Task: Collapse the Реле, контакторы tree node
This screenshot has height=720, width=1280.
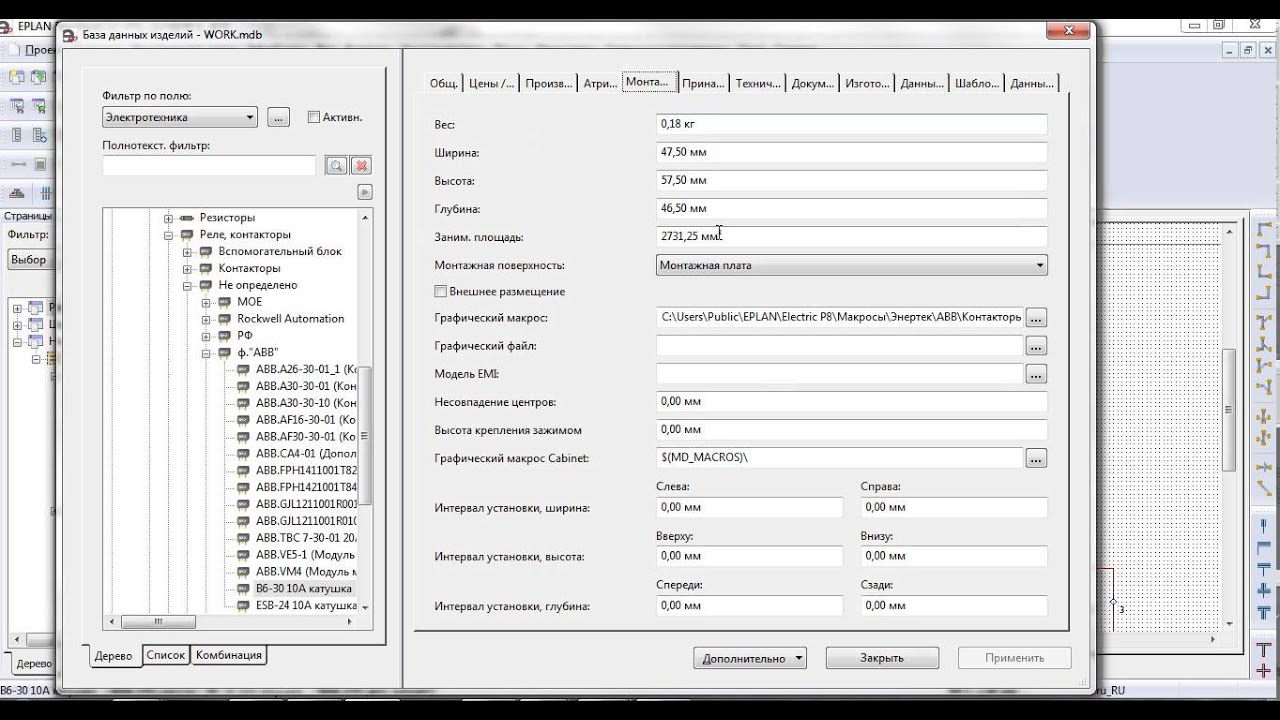Action: coord(169,235)
